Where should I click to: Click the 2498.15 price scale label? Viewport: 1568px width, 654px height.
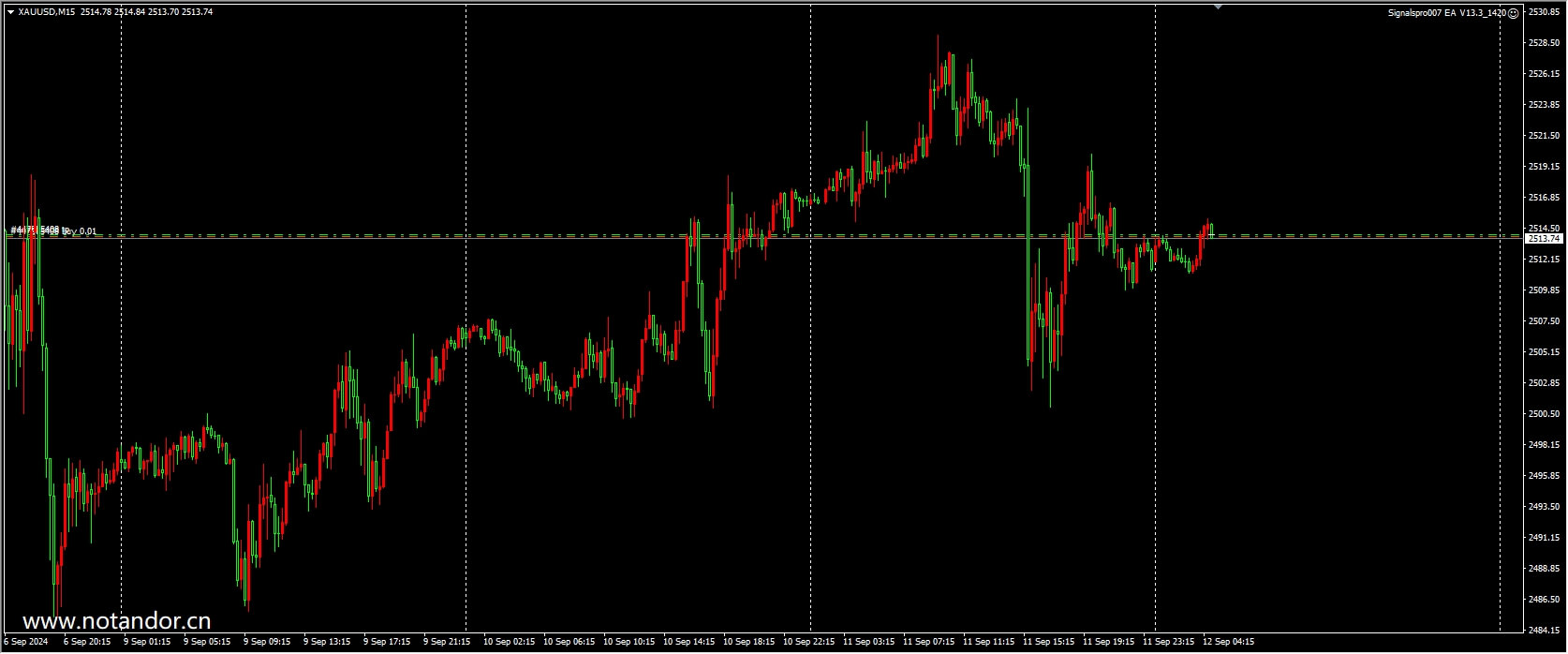[1544, 445]
